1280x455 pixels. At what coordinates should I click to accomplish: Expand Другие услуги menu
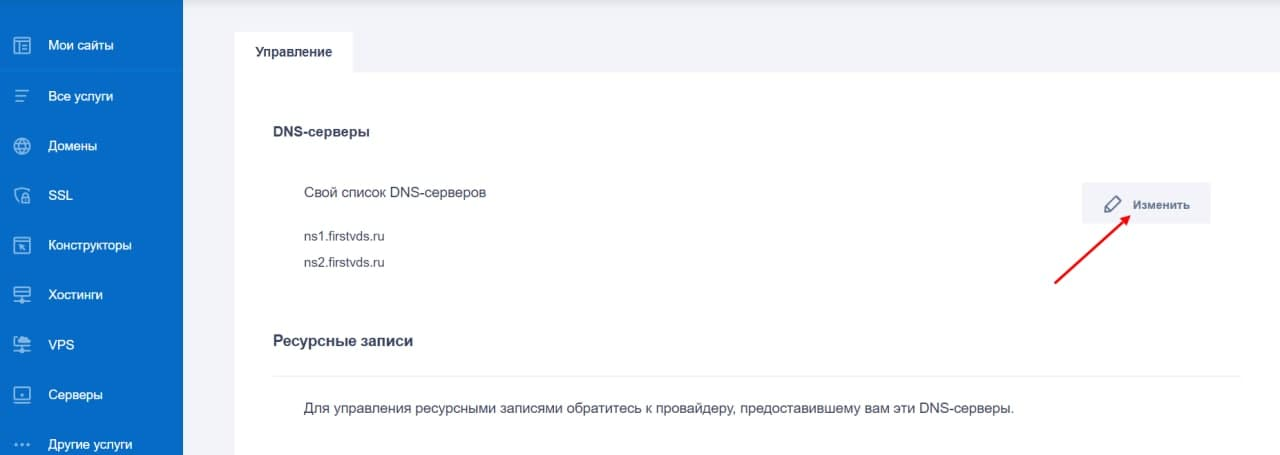[91, 444]
